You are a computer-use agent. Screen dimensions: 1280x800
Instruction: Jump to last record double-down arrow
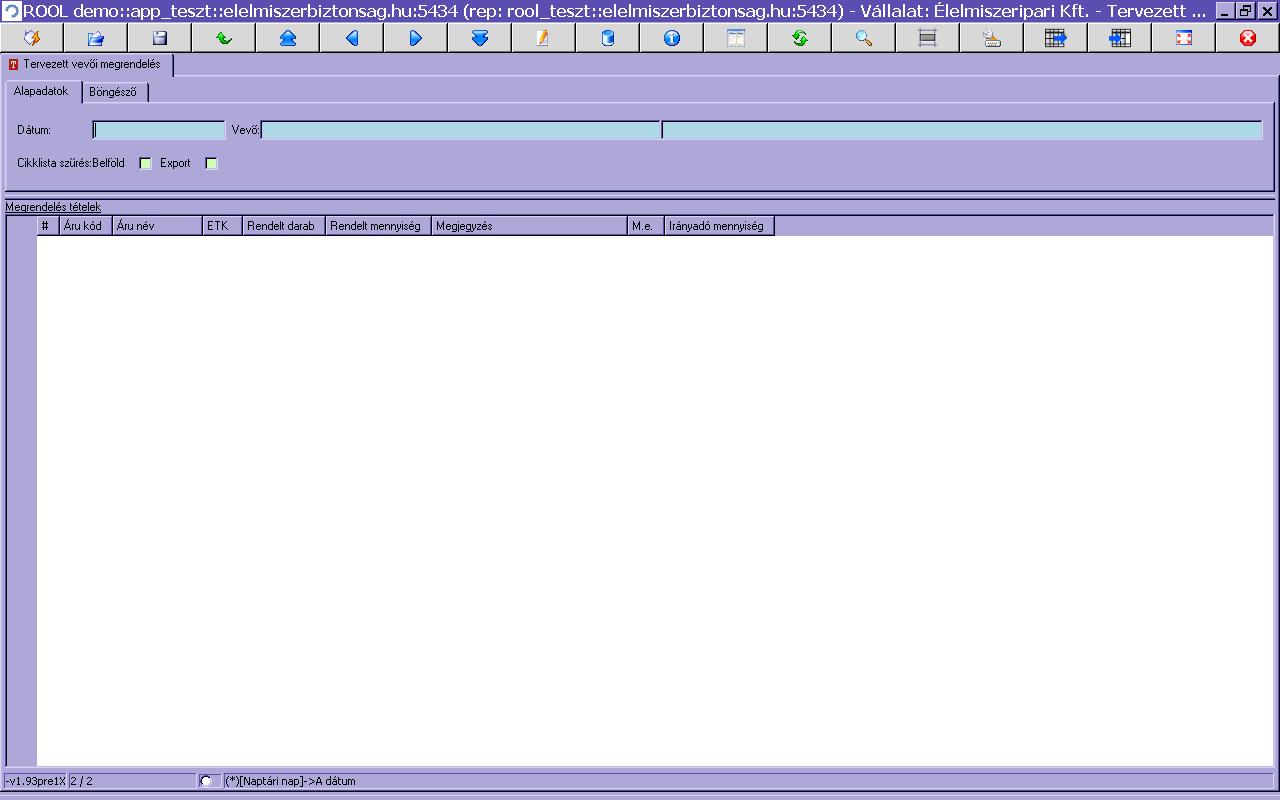[x=480, y=38]
